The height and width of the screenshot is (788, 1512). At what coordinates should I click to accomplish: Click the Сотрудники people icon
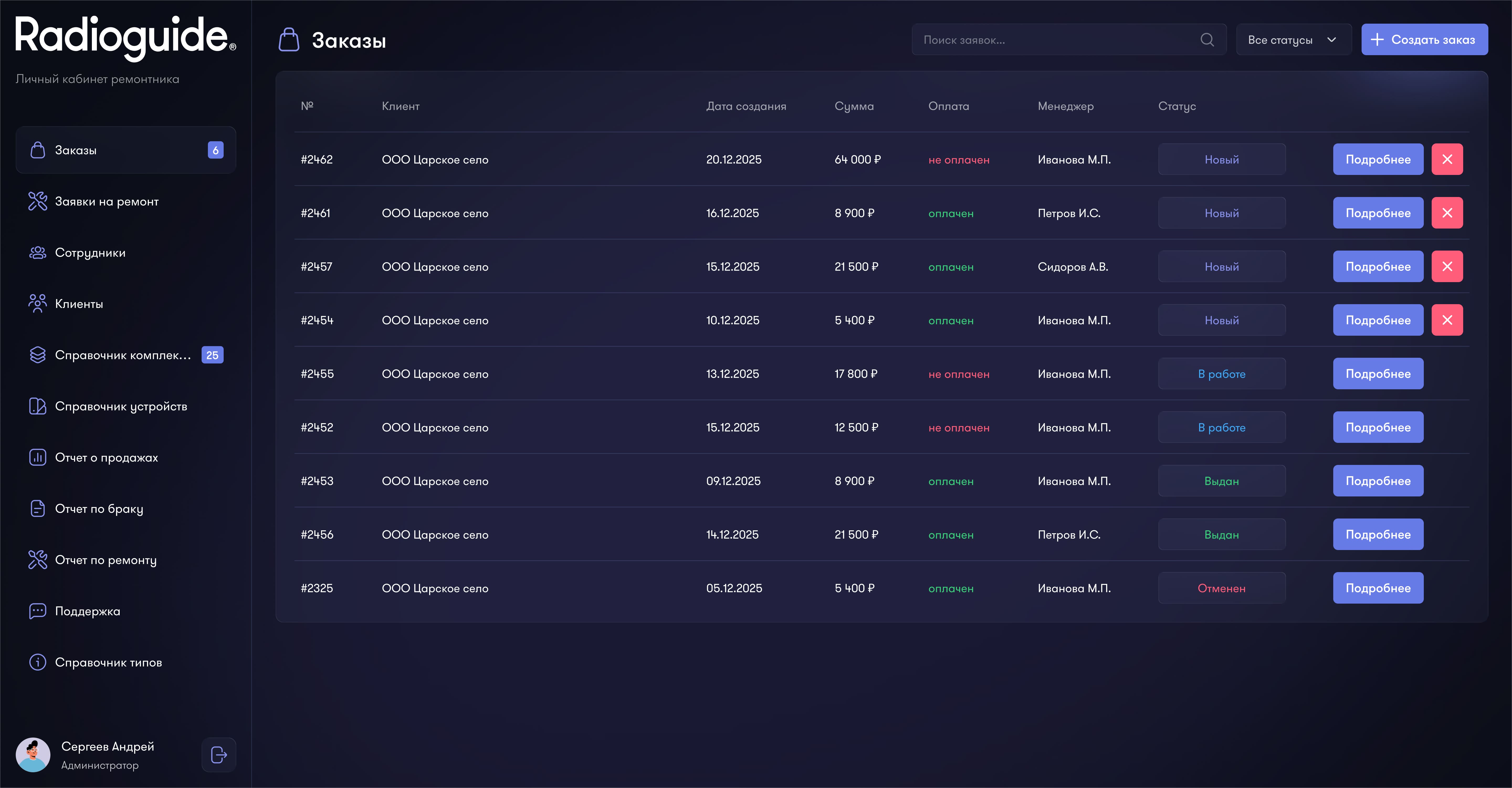coord(38,252)
